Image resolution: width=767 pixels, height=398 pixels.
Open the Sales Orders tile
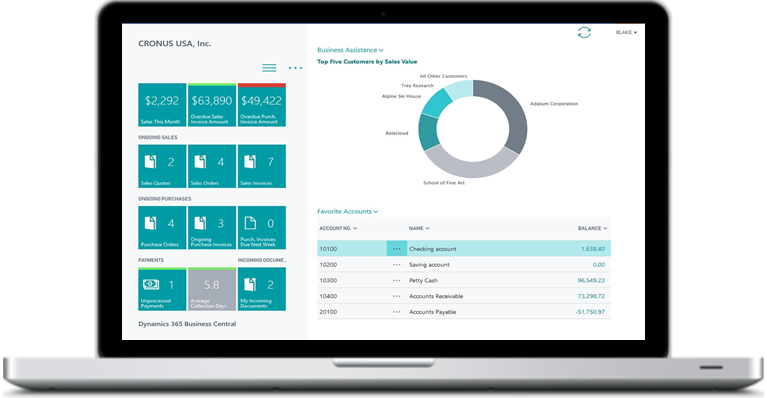(x=212, y=166)
